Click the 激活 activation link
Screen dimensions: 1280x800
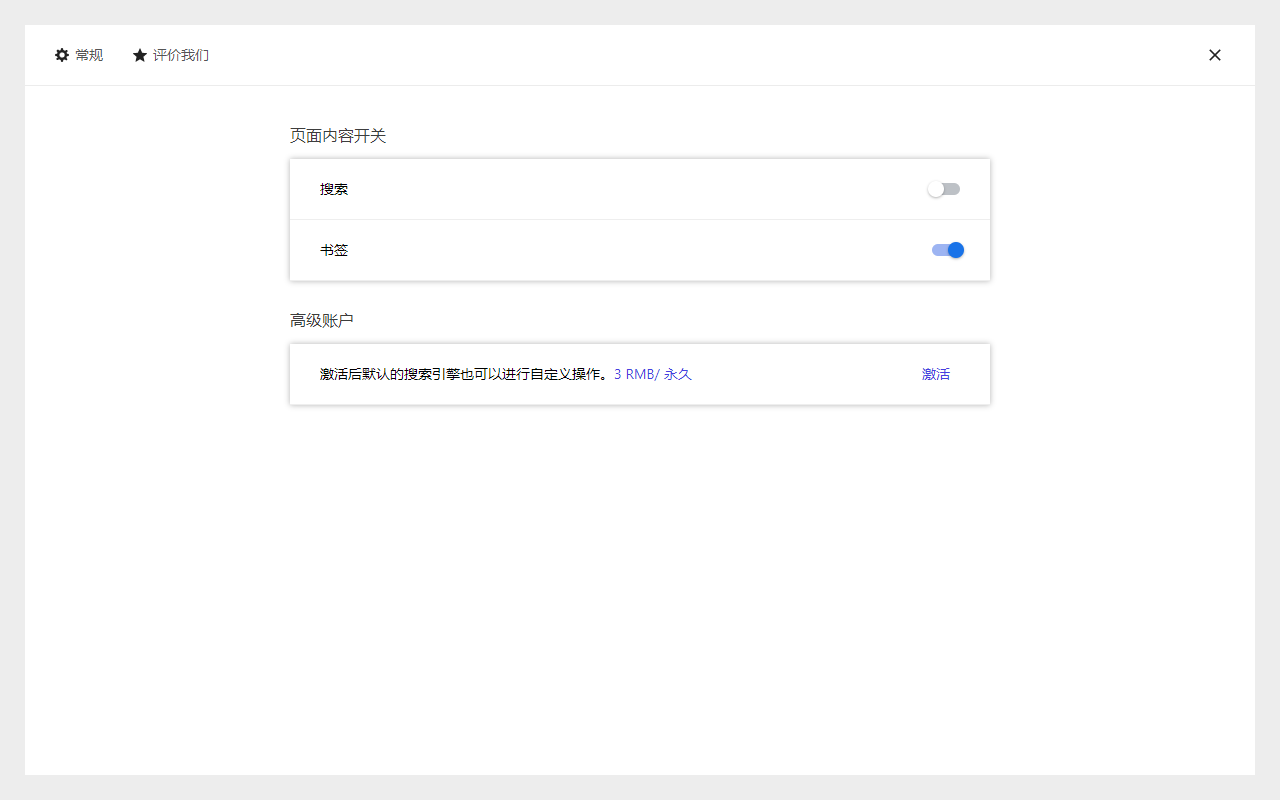click(x=935, y=374)
